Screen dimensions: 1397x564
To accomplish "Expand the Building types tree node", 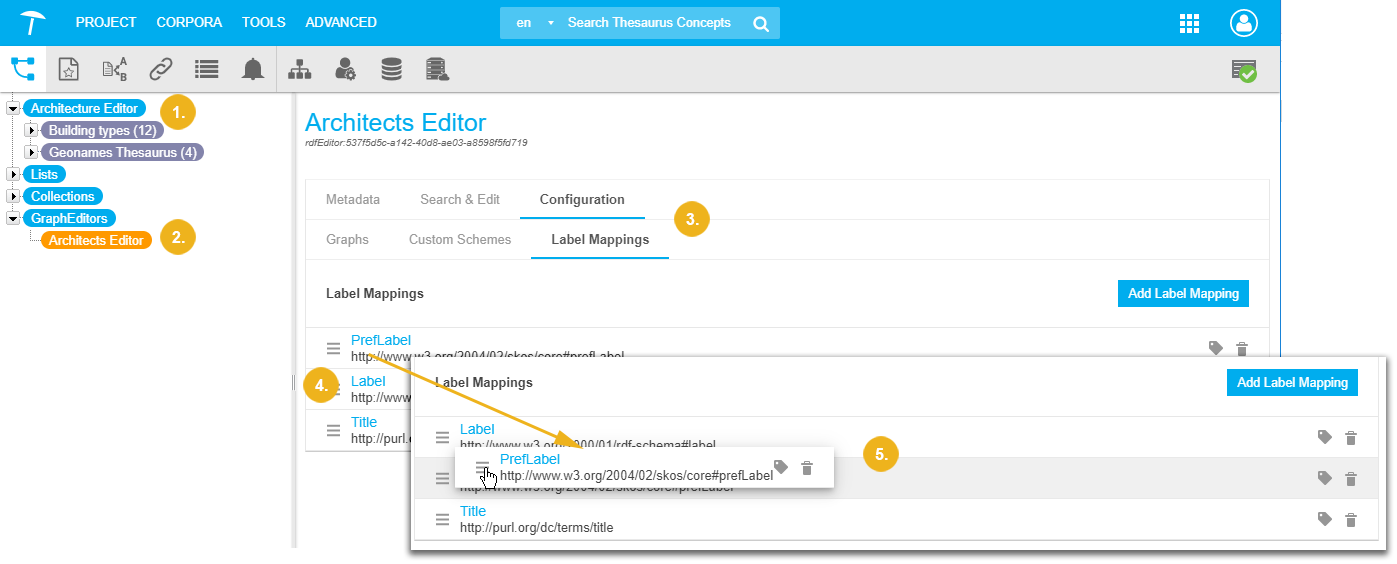I will point(31,130).
